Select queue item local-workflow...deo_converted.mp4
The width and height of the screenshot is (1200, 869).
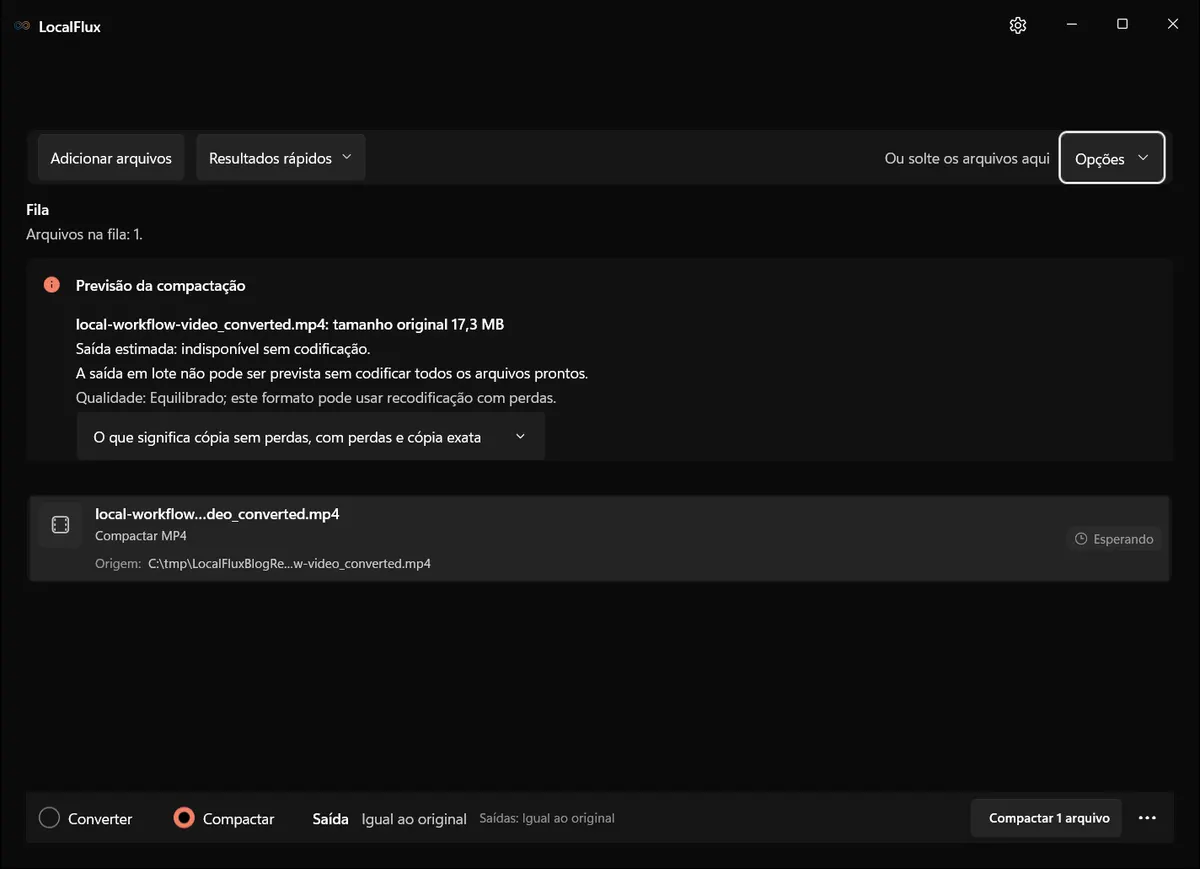[x=600, y=538]
